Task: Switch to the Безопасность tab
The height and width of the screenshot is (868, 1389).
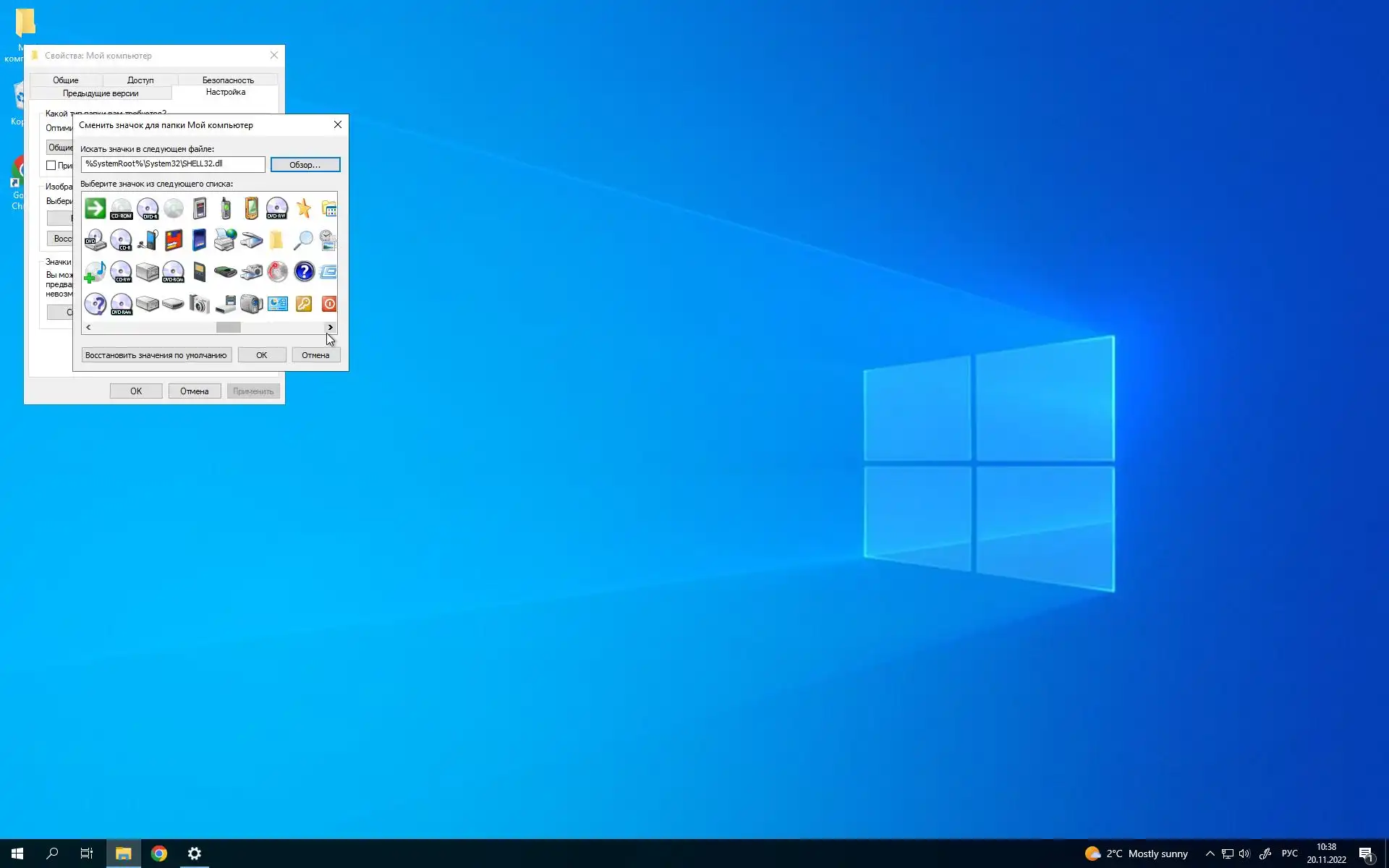Action: click(227, 80)
